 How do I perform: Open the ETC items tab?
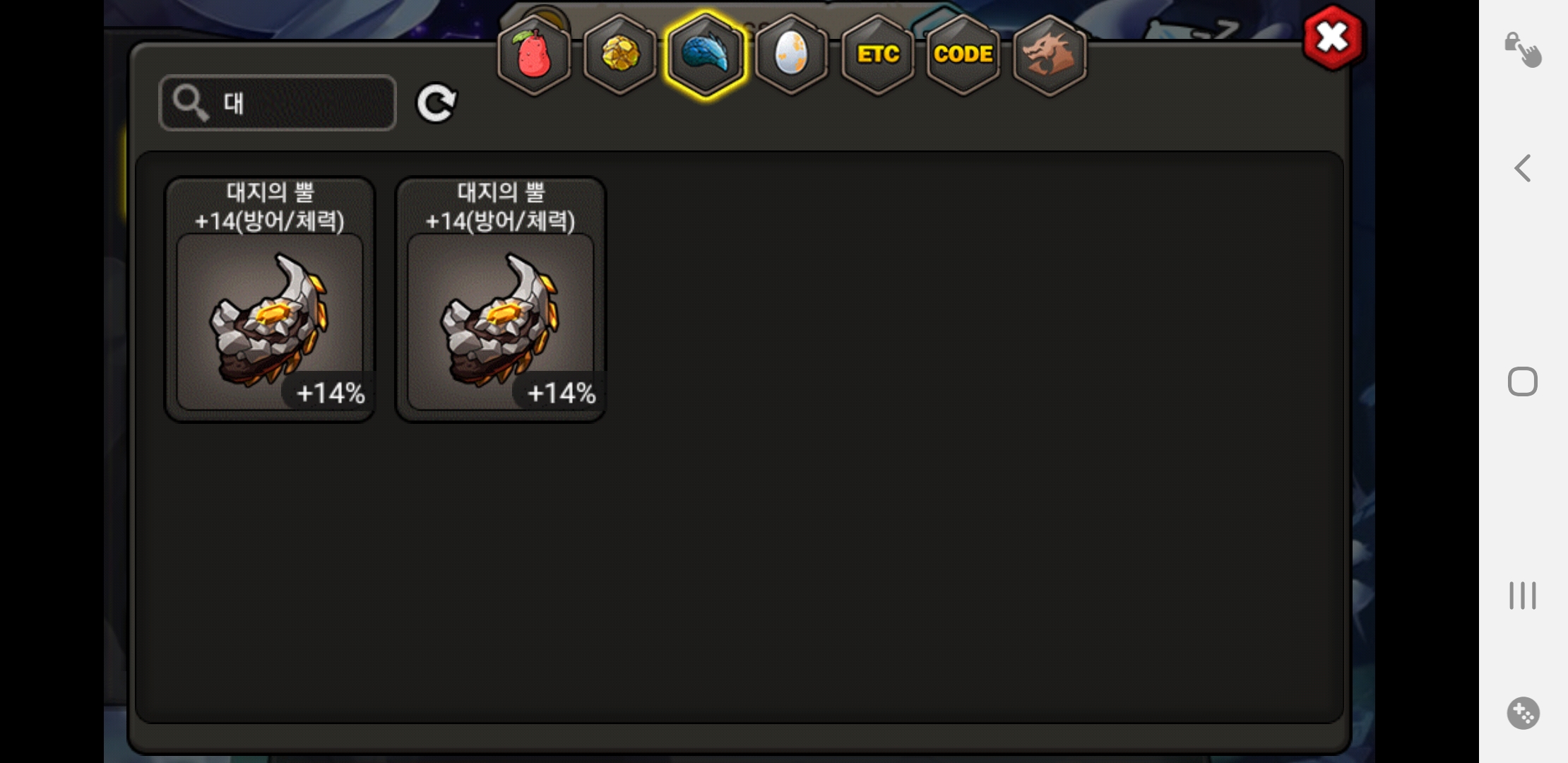click(x=878, y=54)
